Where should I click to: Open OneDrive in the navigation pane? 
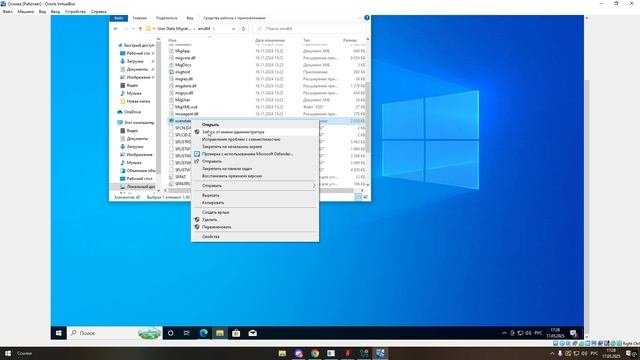click(x=132, y=112)
